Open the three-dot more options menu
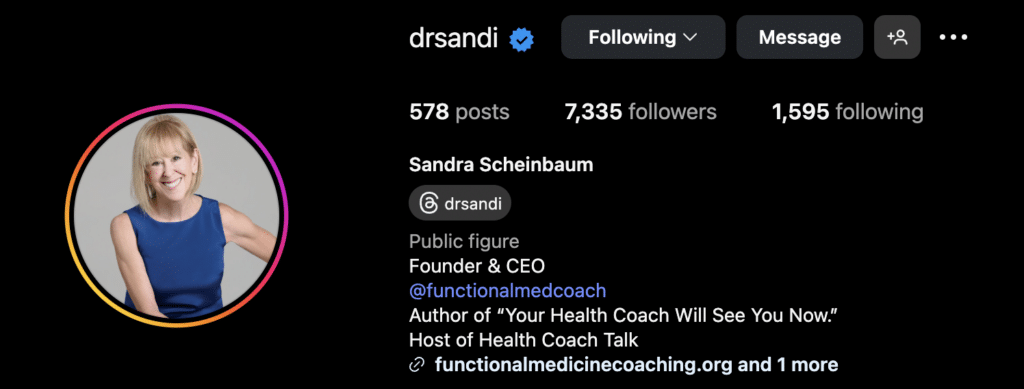 tap(953, 38)
